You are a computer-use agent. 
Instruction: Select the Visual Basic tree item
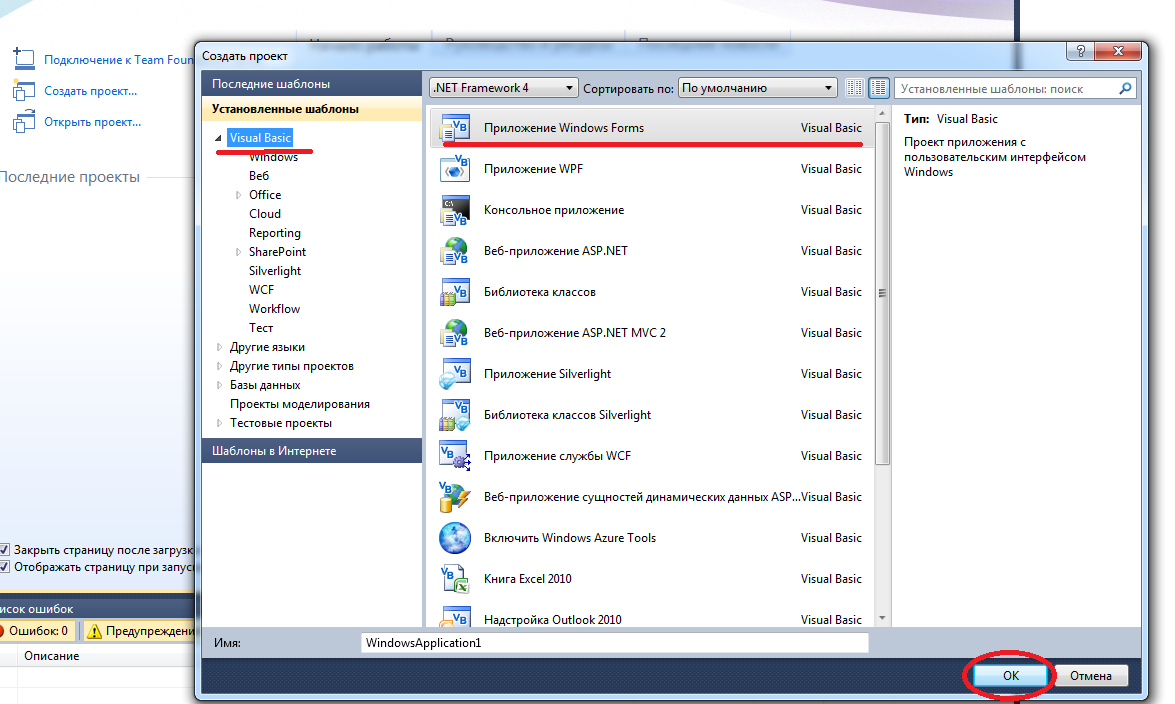(260, 138)
